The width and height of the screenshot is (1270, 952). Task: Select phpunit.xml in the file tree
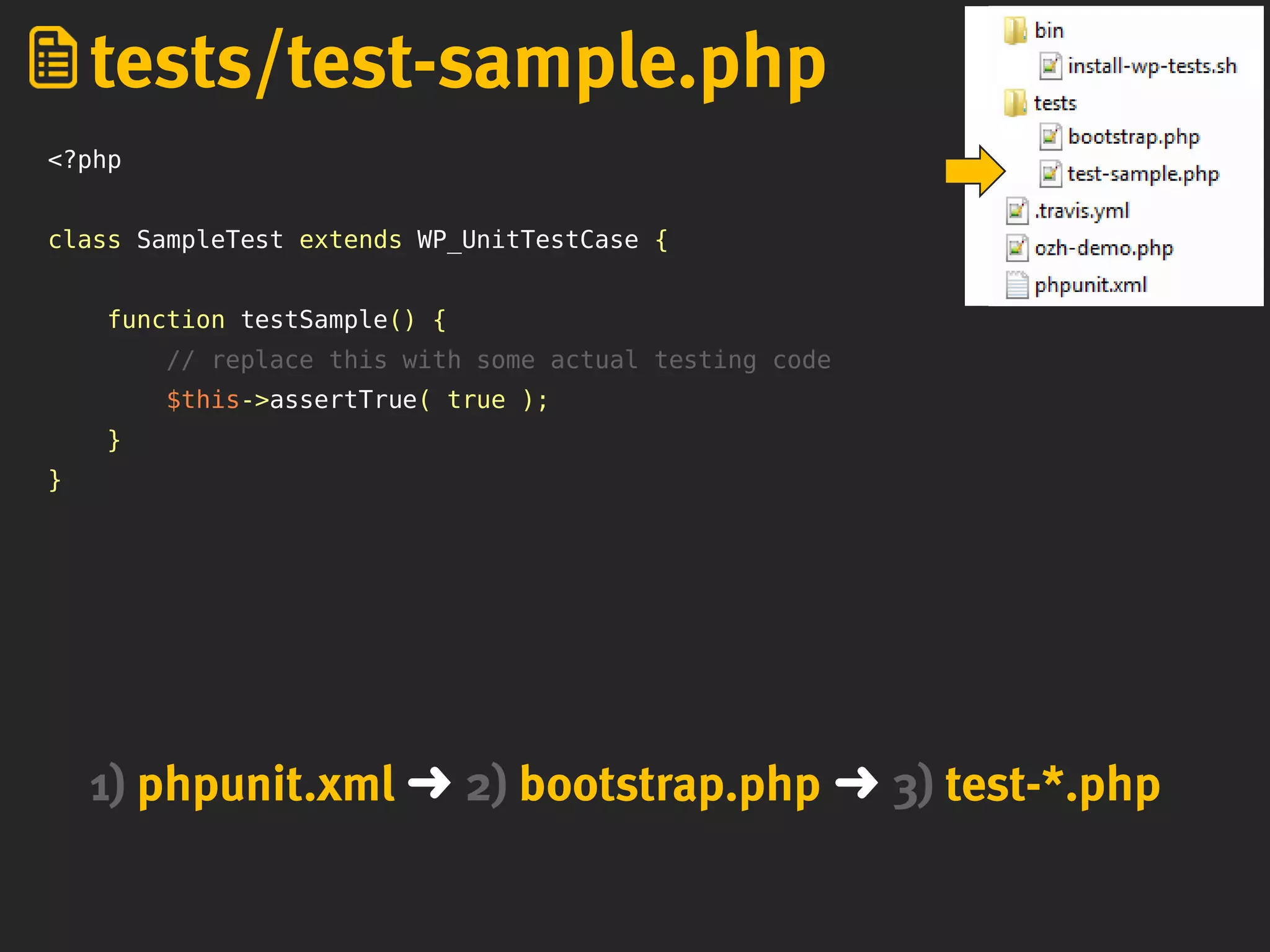pos(1091,285)
